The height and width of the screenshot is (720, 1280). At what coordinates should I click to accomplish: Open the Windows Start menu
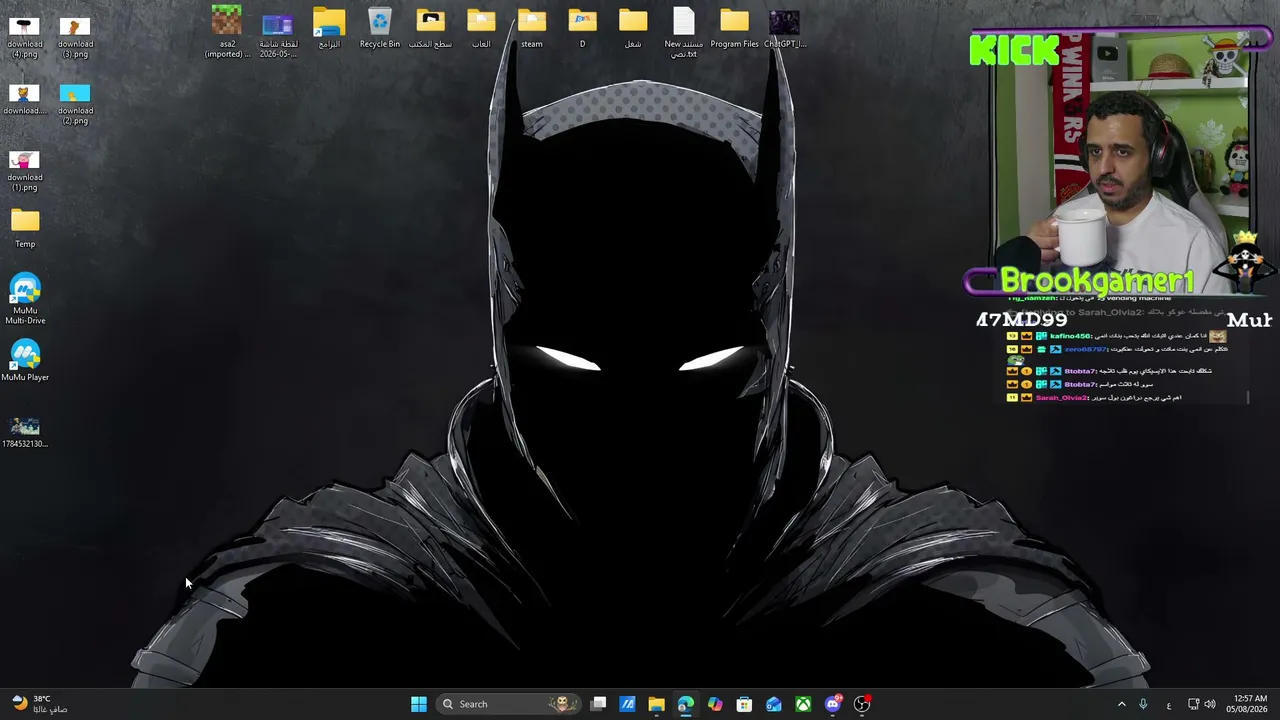point(419,704)
